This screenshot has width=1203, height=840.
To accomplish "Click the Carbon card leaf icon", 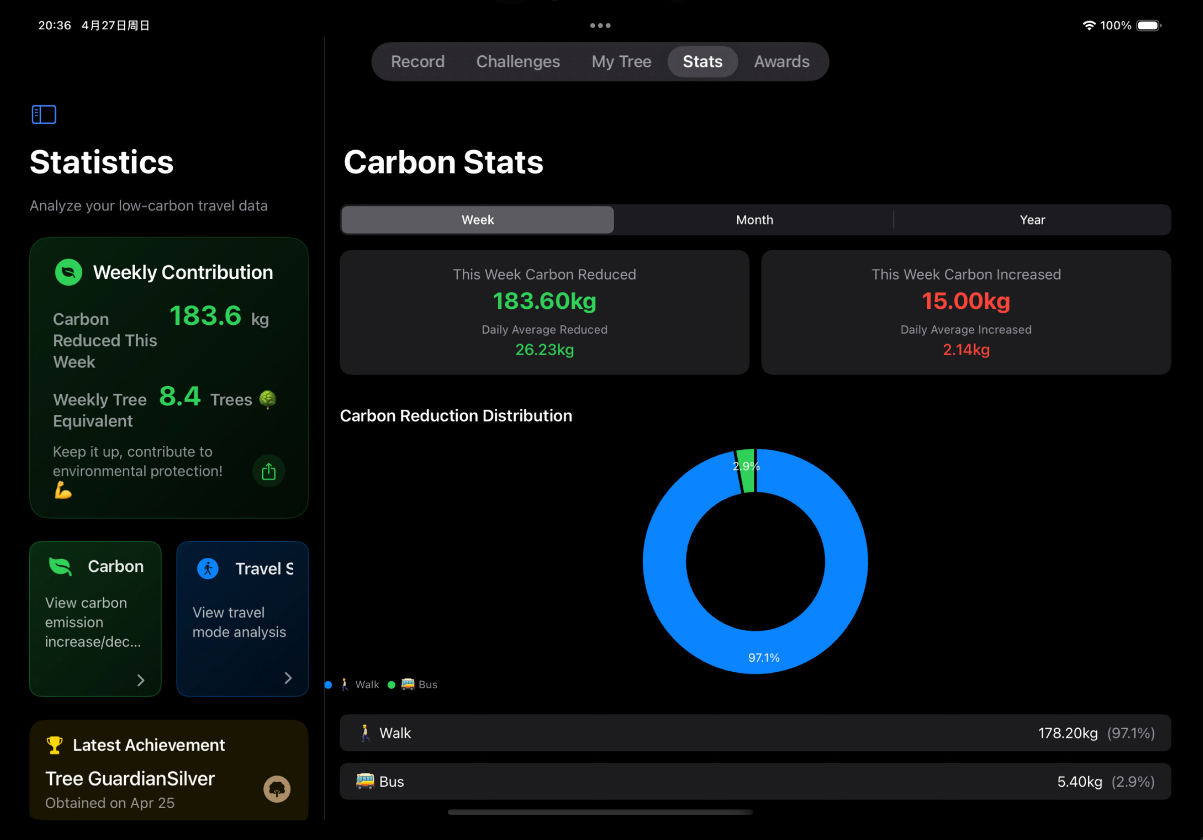I will pyautogui.click(x=61, y=566).
